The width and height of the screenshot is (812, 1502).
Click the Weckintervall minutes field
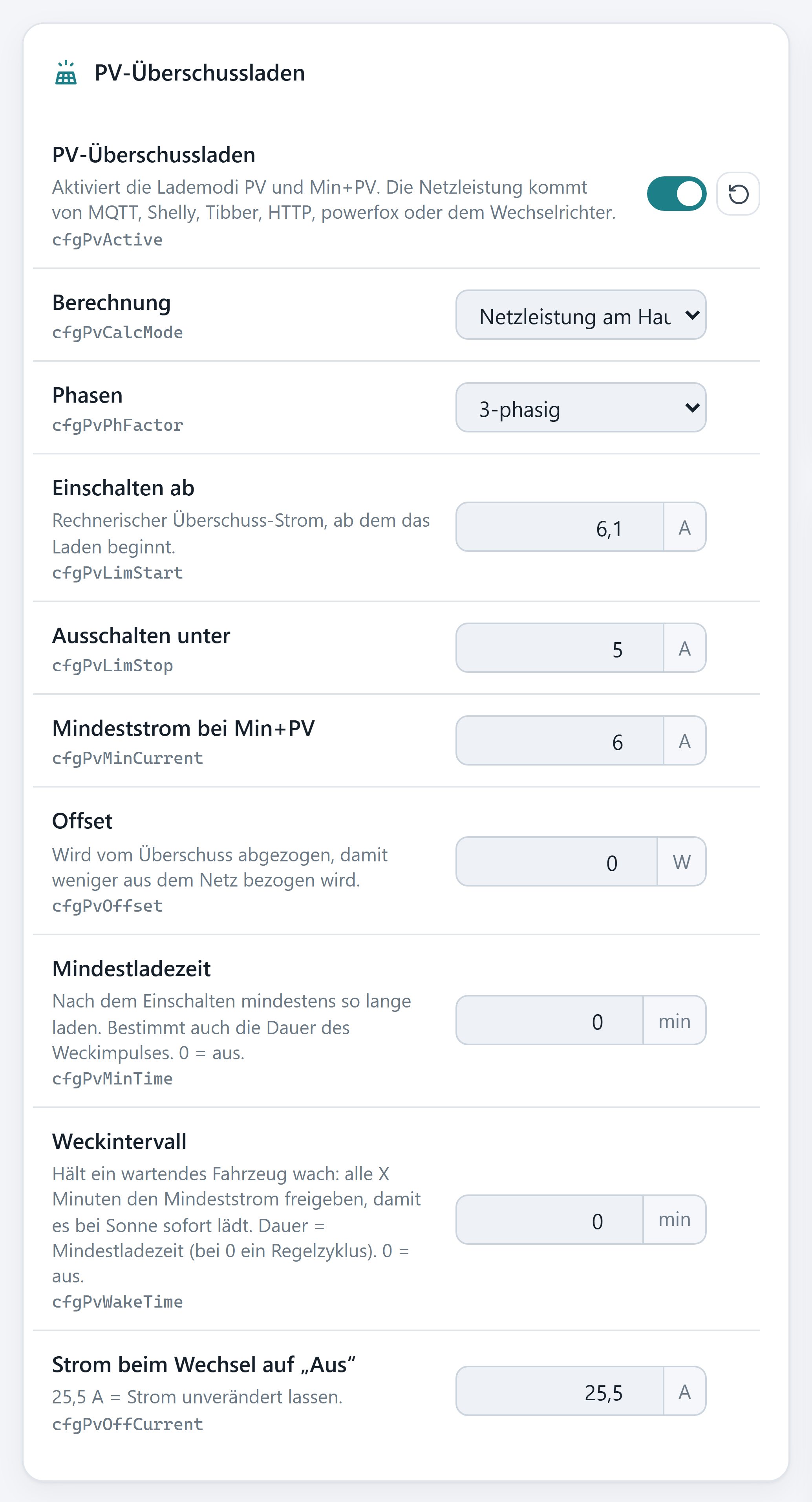(550, 1220)
